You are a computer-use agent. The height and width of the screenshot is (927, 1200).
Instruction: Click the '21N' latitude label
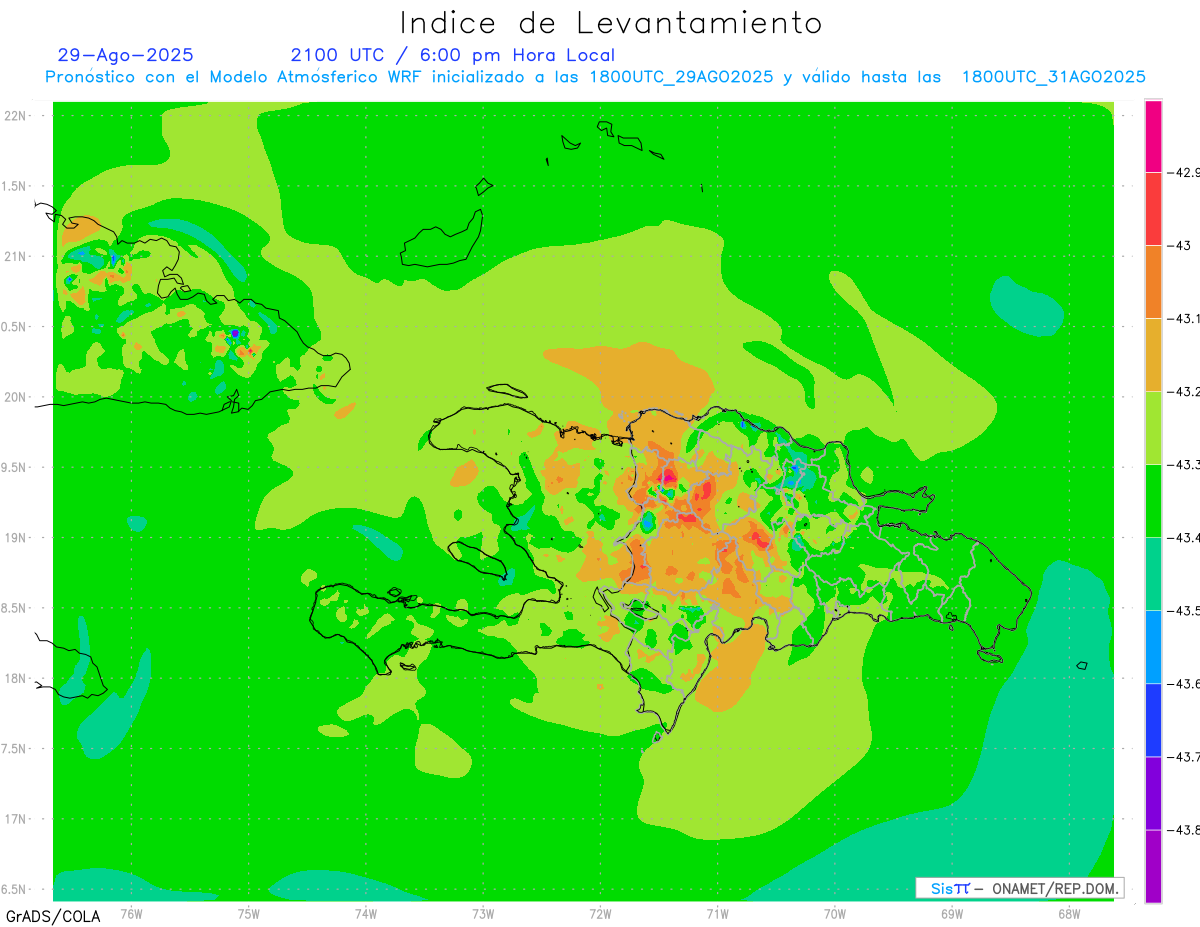pos(15,256)
